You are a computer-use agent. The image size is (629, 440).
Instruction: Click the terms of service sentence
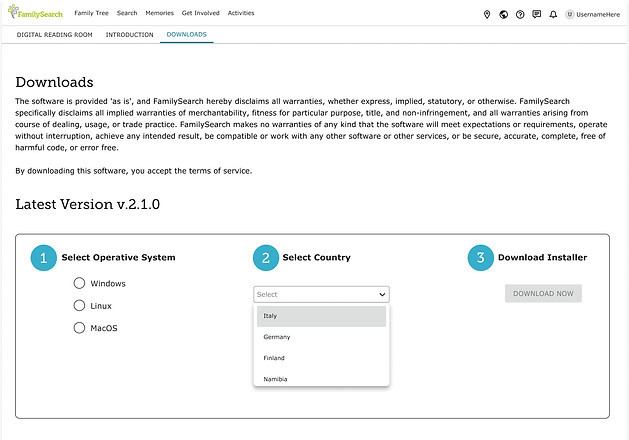tap(134, 171)
